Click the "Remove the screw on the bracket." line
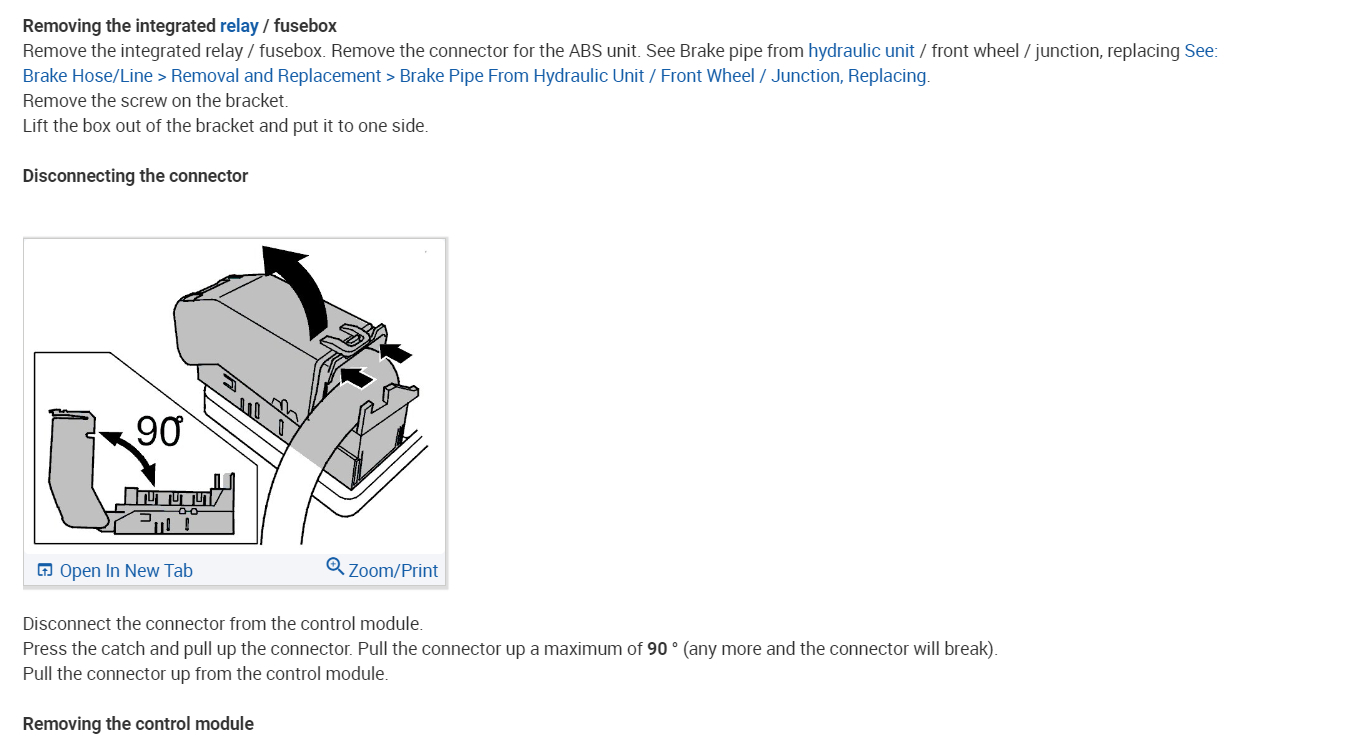 pos(155,101)
